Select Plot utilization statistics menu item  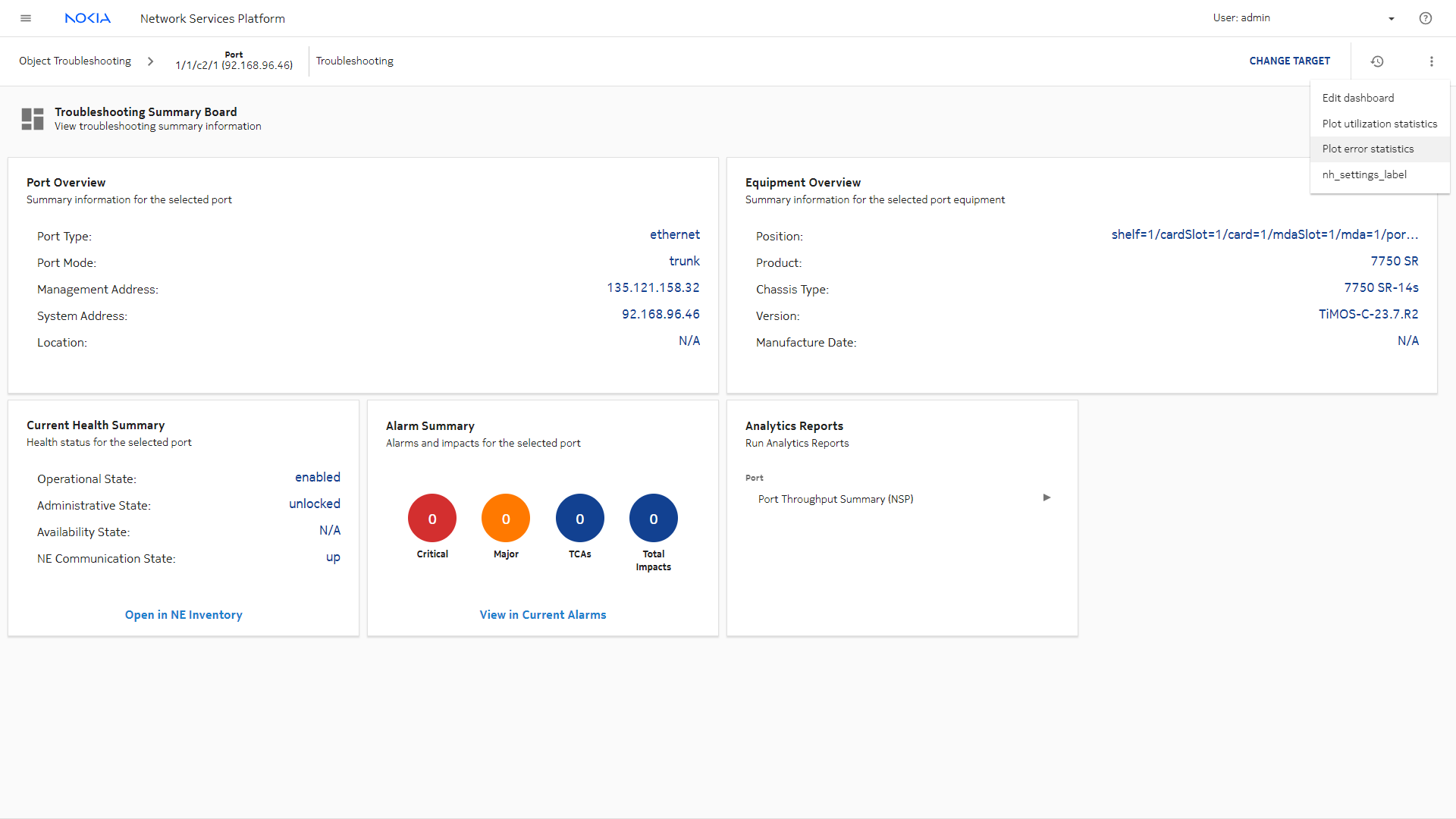tap(1379, 124)
